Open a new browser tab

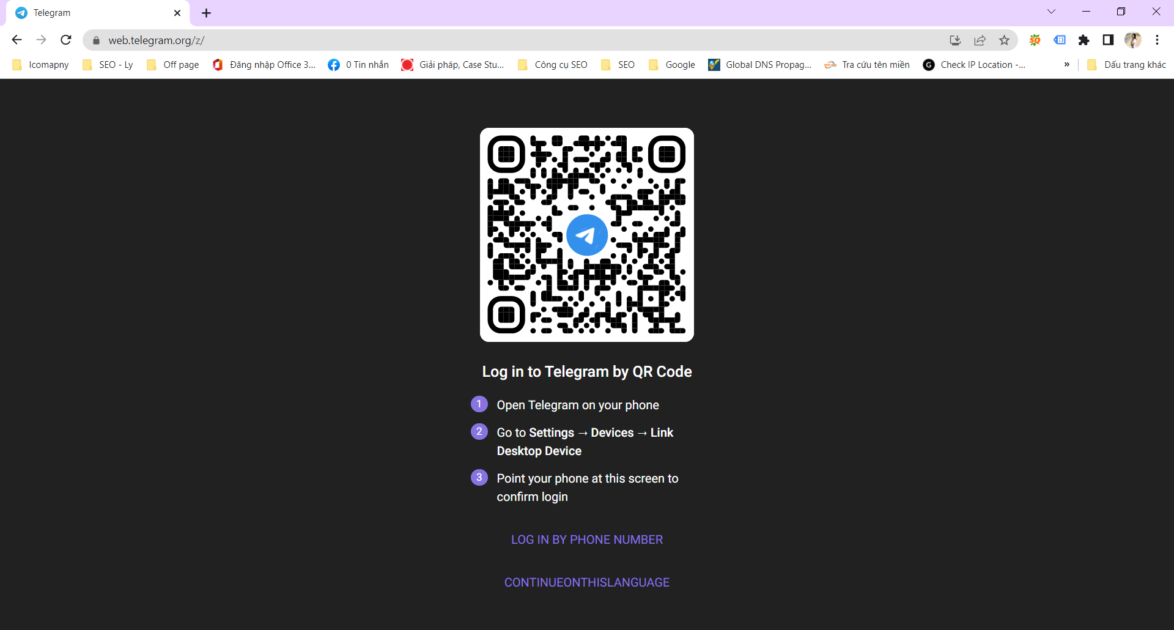tap(206, 13)
